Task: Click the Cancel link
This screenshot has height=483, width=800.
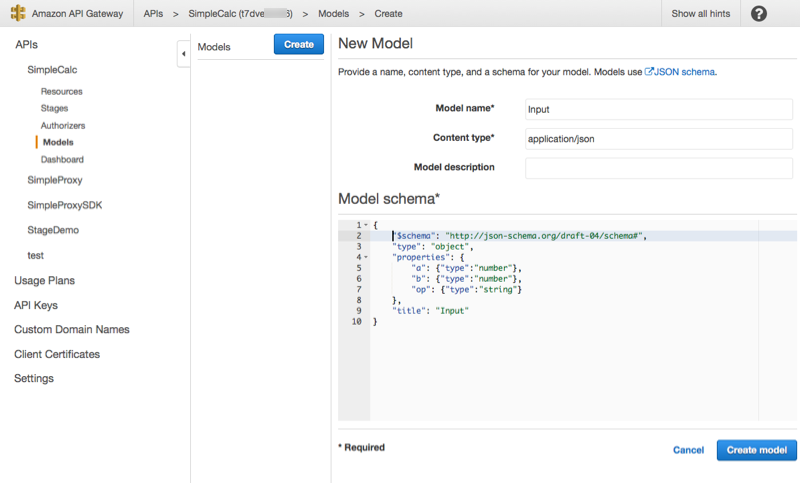Action: [688, 450]
